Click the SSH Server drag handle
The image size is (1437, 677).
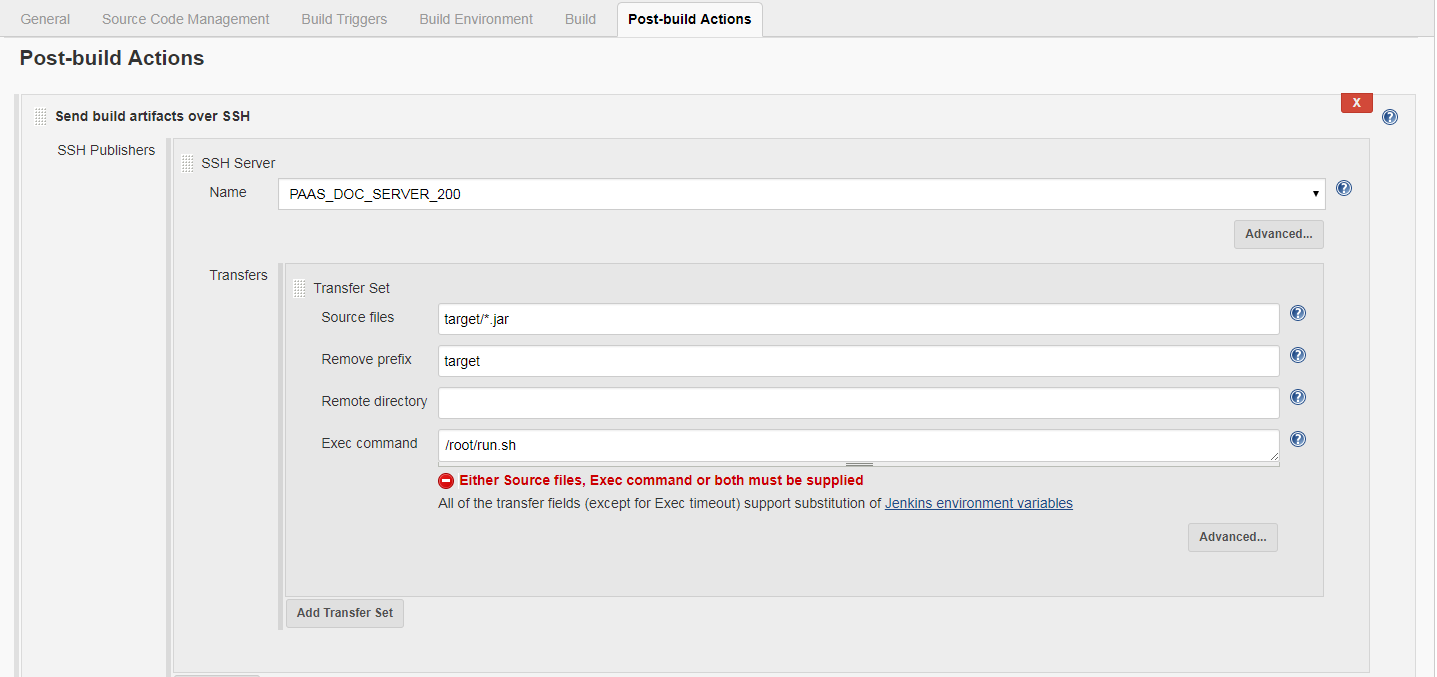[187, 164]
